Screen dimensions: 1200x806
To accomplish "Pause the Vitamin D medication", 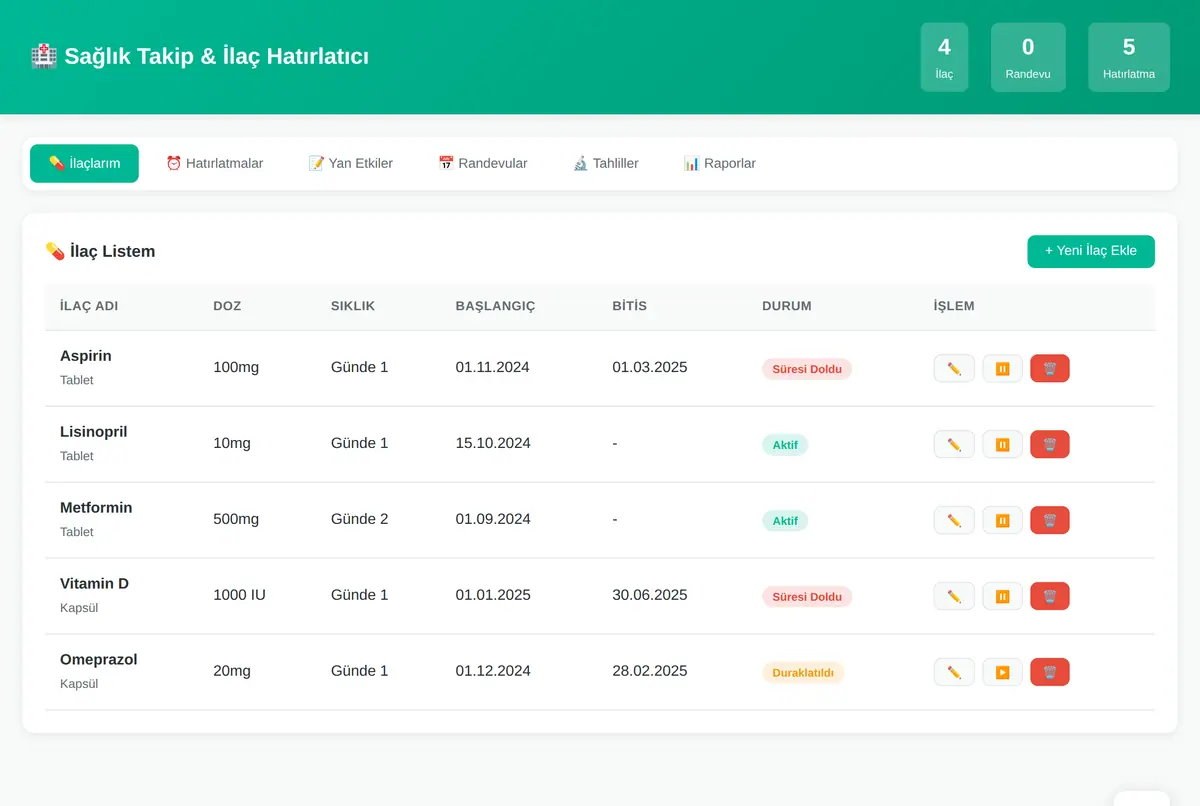I will pos(1002,596).
